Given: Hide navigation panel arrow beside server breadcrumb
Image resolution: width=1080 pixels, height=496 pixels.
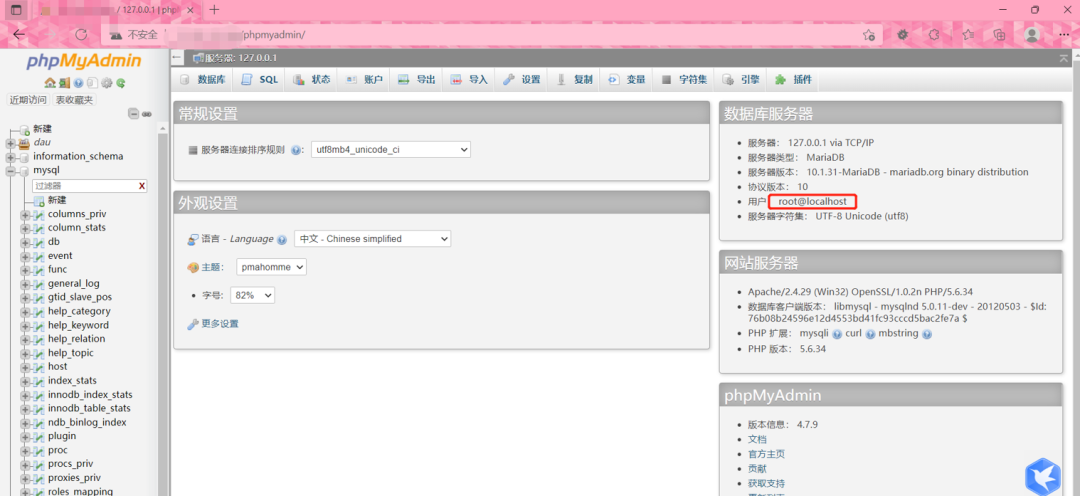Looking at the screenshot, I should [178, 59].
